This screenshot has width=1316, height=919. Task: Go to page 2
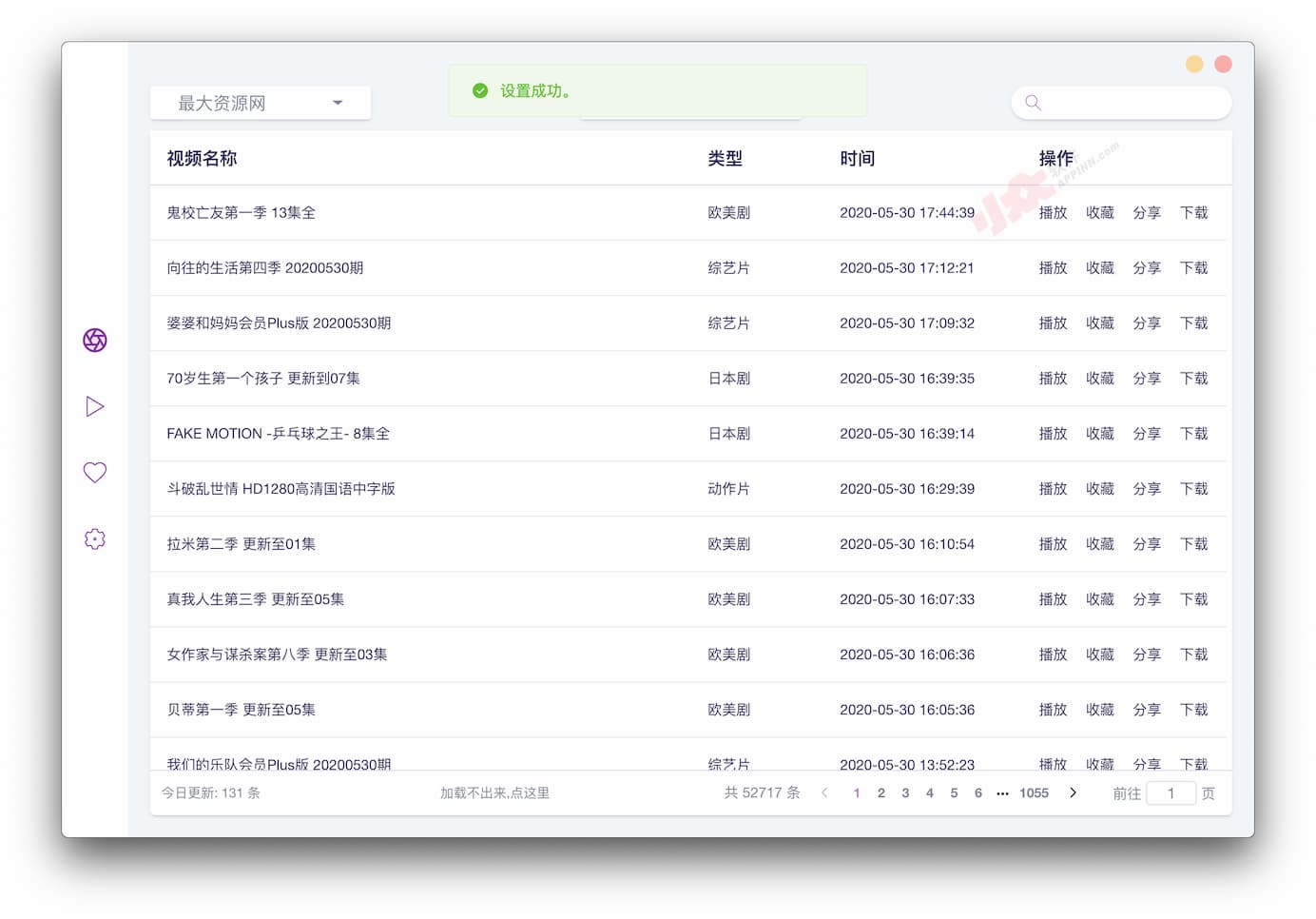pos(881,792)
